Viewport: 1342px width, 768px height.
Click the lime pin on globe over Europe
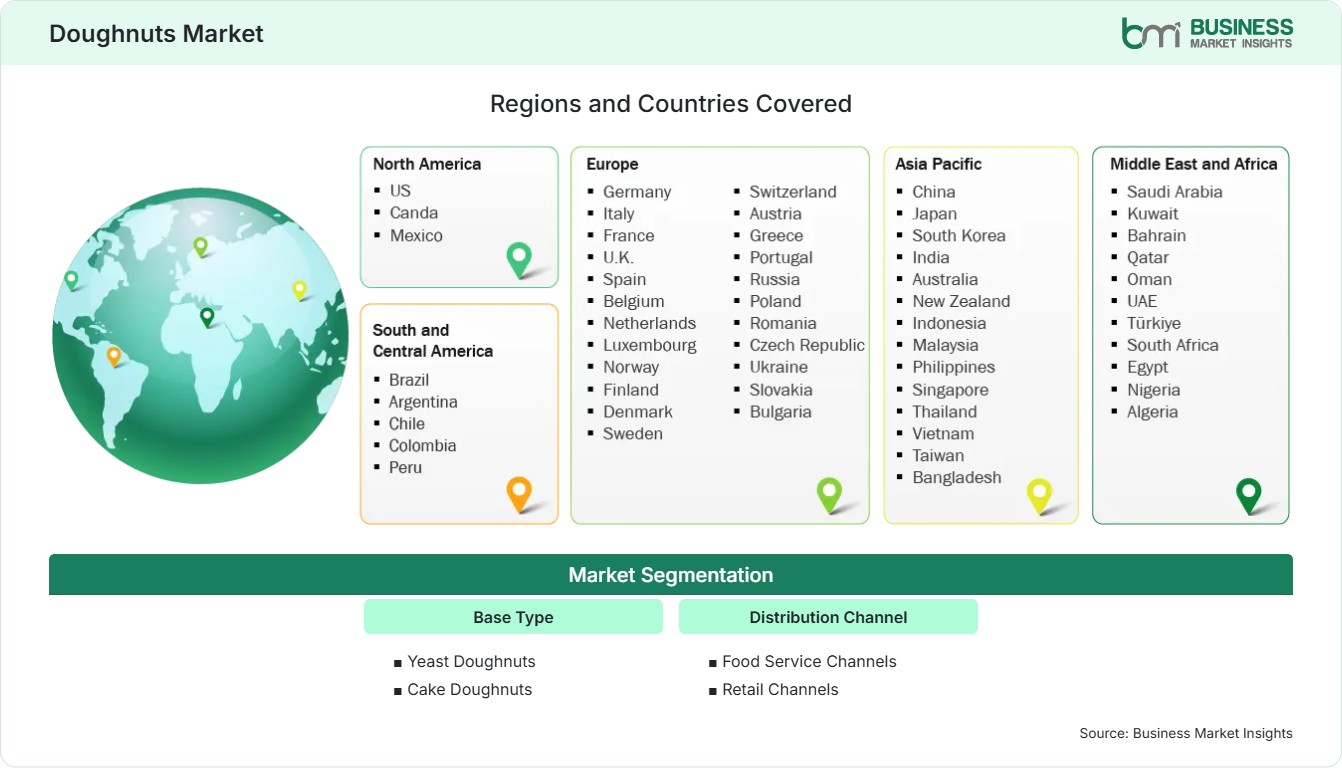[200, 246]
